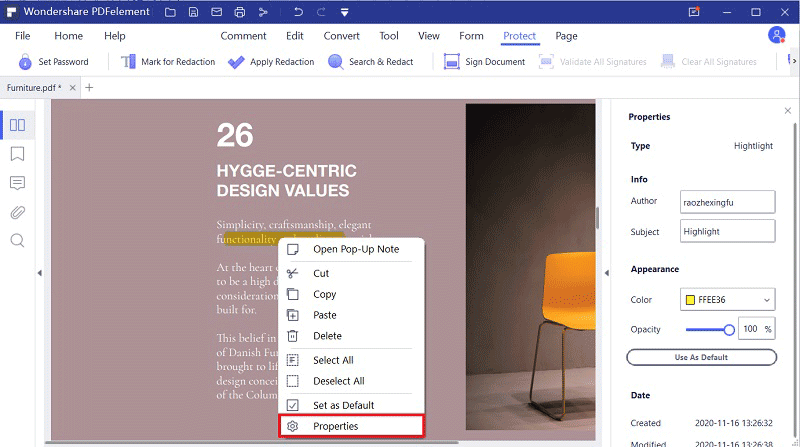Toggle the Set as Default checkmark
This screenshot has height=447, width=800.
(x=292, y=405)
